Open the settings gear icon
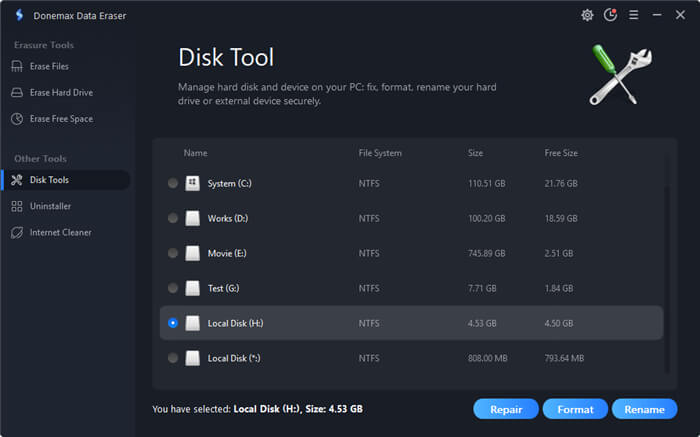 click(587, 15)
